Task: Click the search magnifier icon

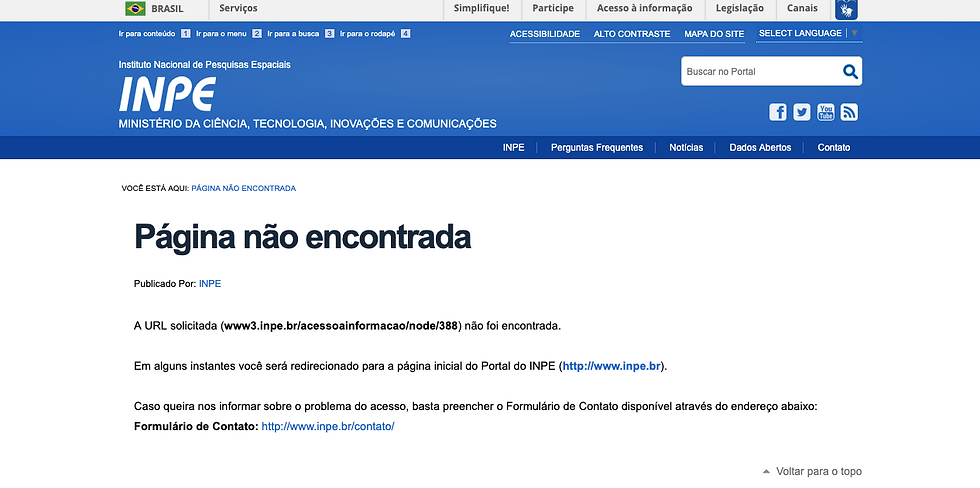Action: 850,71
